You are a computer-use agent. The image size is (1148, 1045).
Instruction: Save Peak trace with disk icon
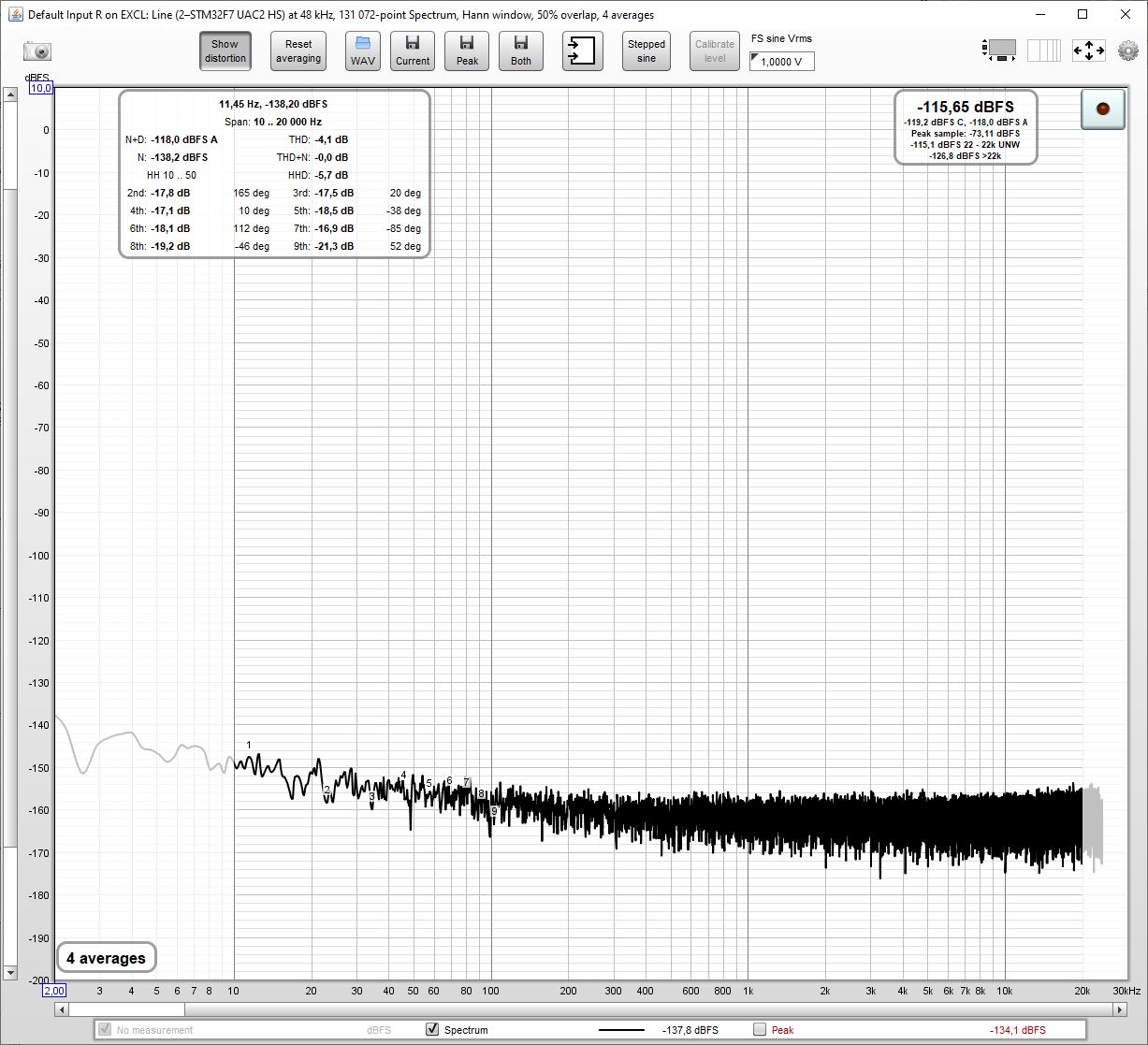467,51
